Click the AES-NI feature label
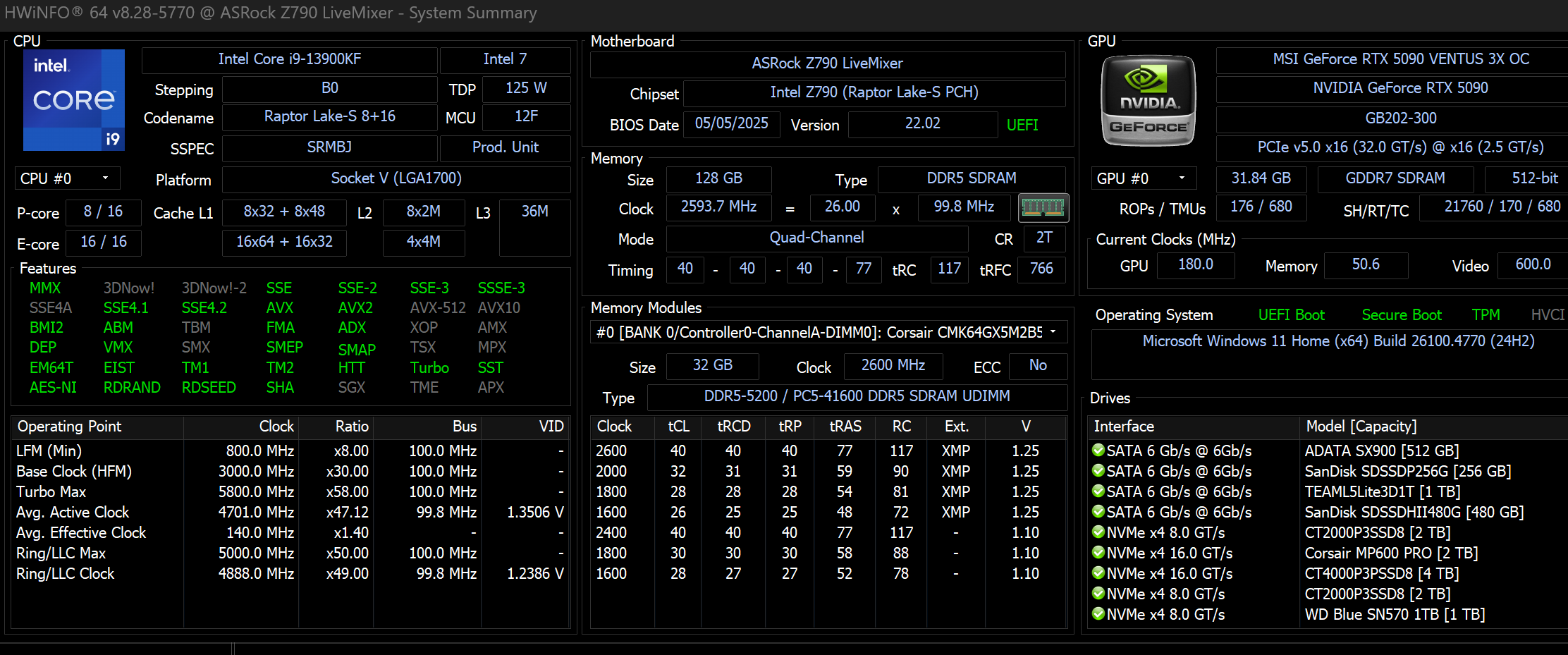Screen dimensions: 1568x655 (53, 388)
